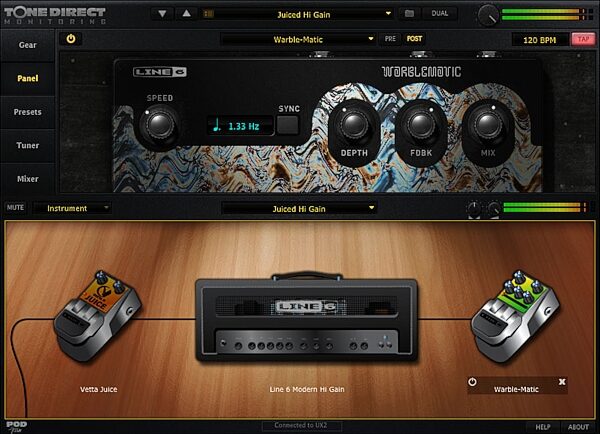This screenshot has height=434, width=600.
Task: Click the Line 6 Modern Hi Gain label
Action: [x=307, y=389]
